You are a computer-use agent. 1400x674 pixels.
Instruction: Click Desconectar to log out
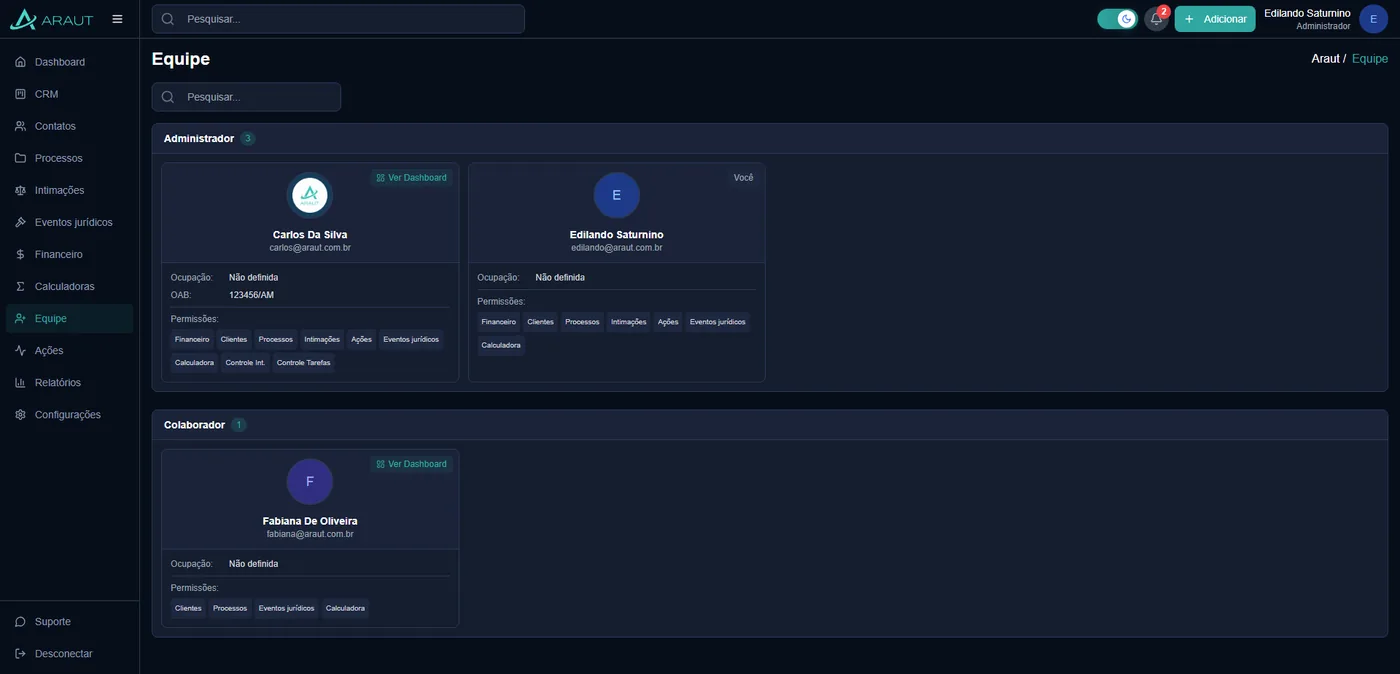point(69,653)
